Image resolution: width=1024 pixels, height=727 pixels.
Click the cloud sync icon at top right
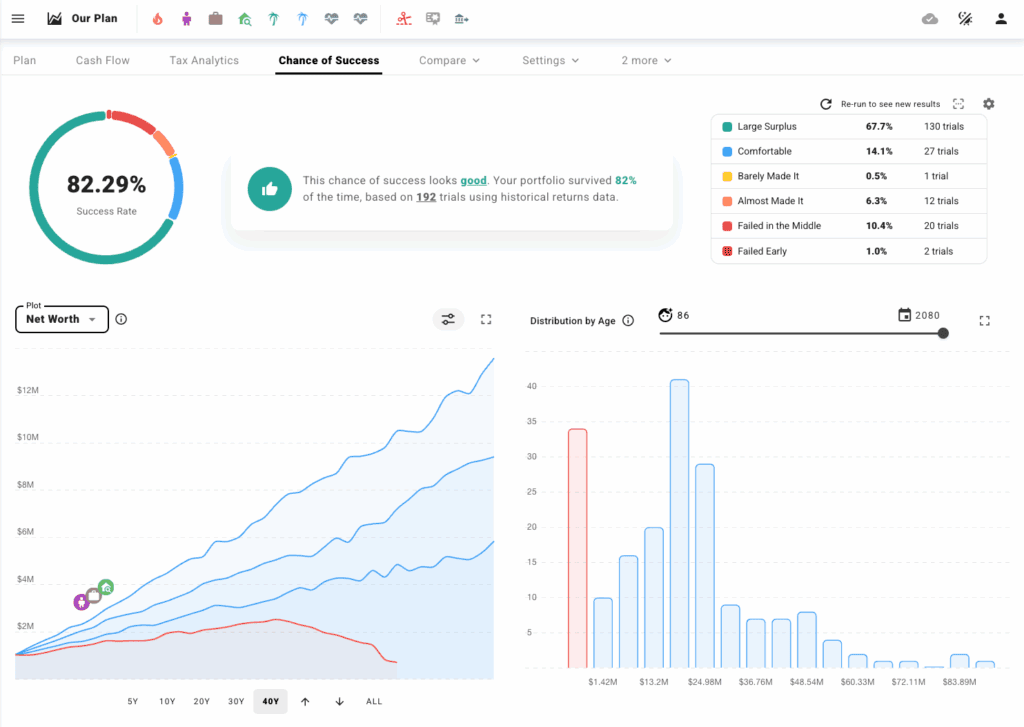pyautogui.click(x=928, y=18)
